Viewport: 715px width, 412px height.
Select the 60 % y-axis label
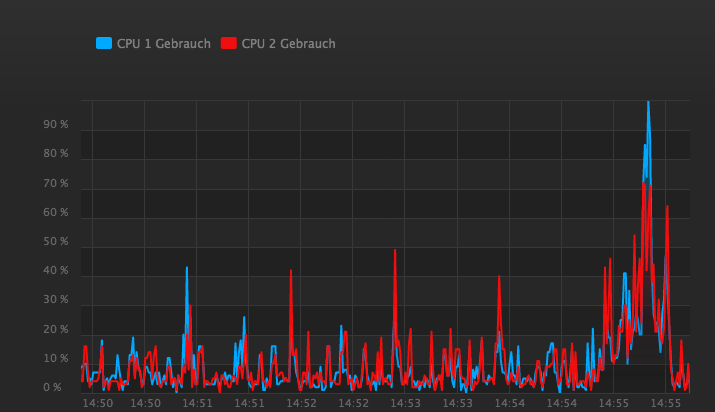56,213
